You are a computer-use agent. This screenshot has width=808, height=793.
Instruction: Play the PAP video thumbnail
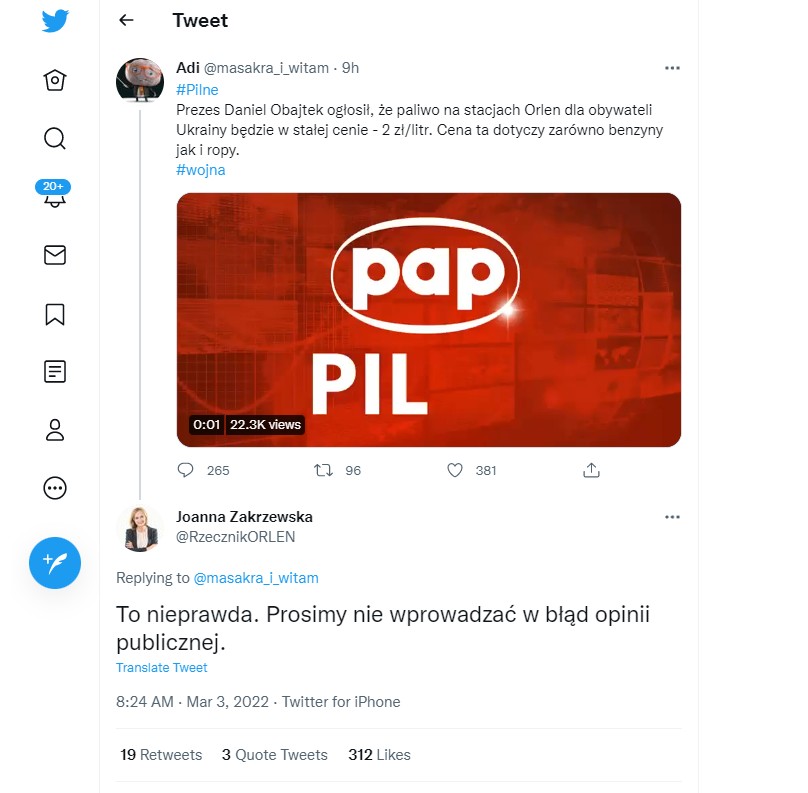click(x=429, y=320)
